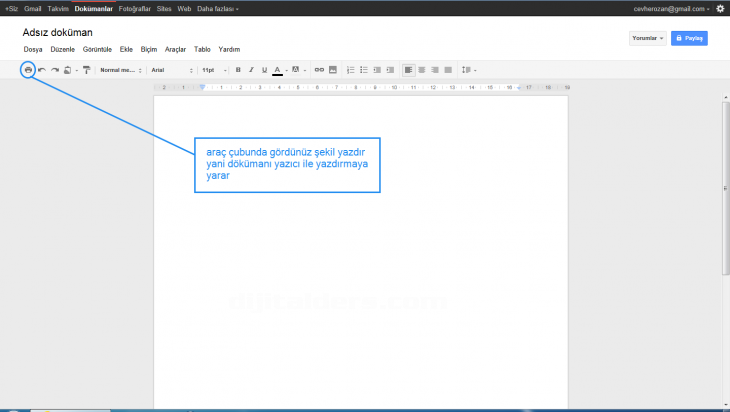Screen dimensions: 730x412
Task: Select the paint format roller tool
Action: [x=86, y=70]
